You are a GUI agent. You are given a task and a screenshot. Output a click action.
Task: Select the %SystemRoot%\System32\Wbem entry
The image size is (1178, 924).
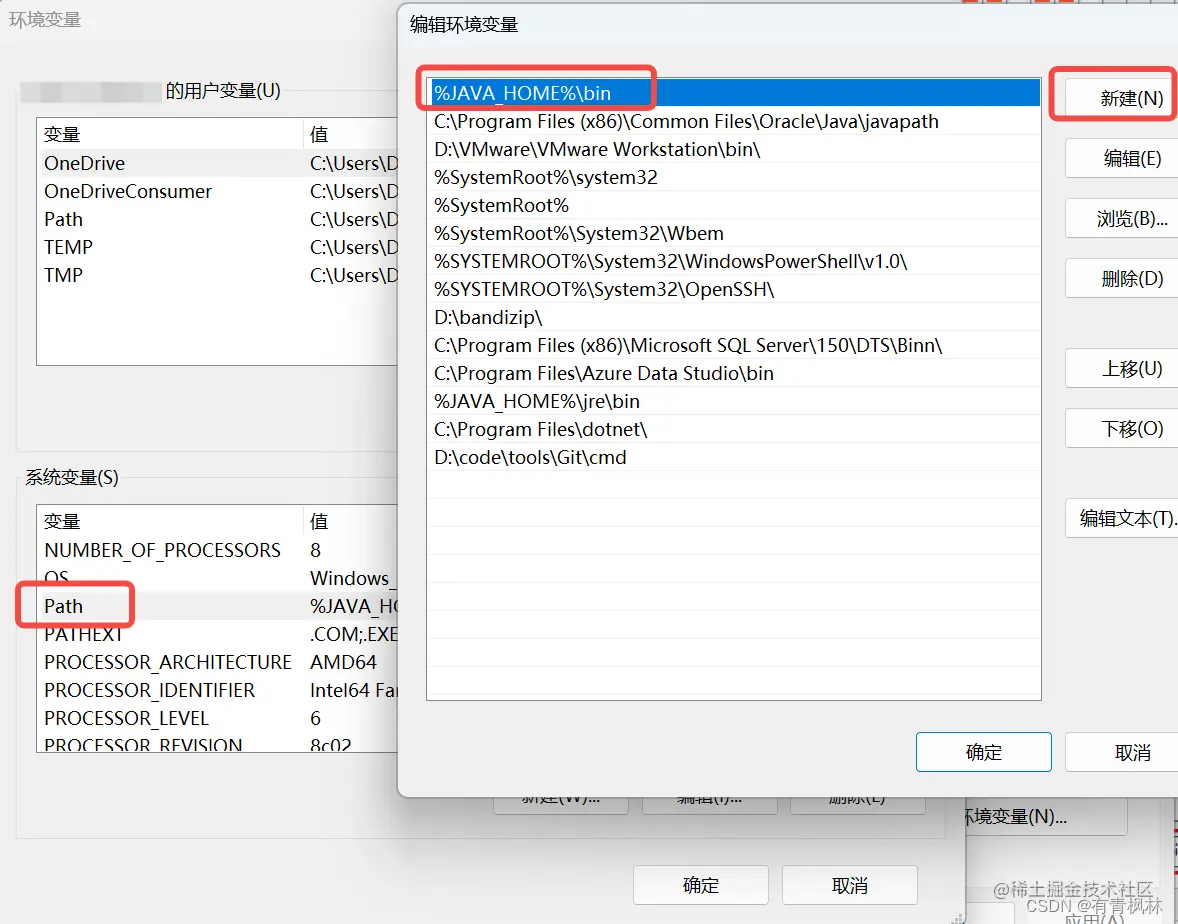coord(735,233)
